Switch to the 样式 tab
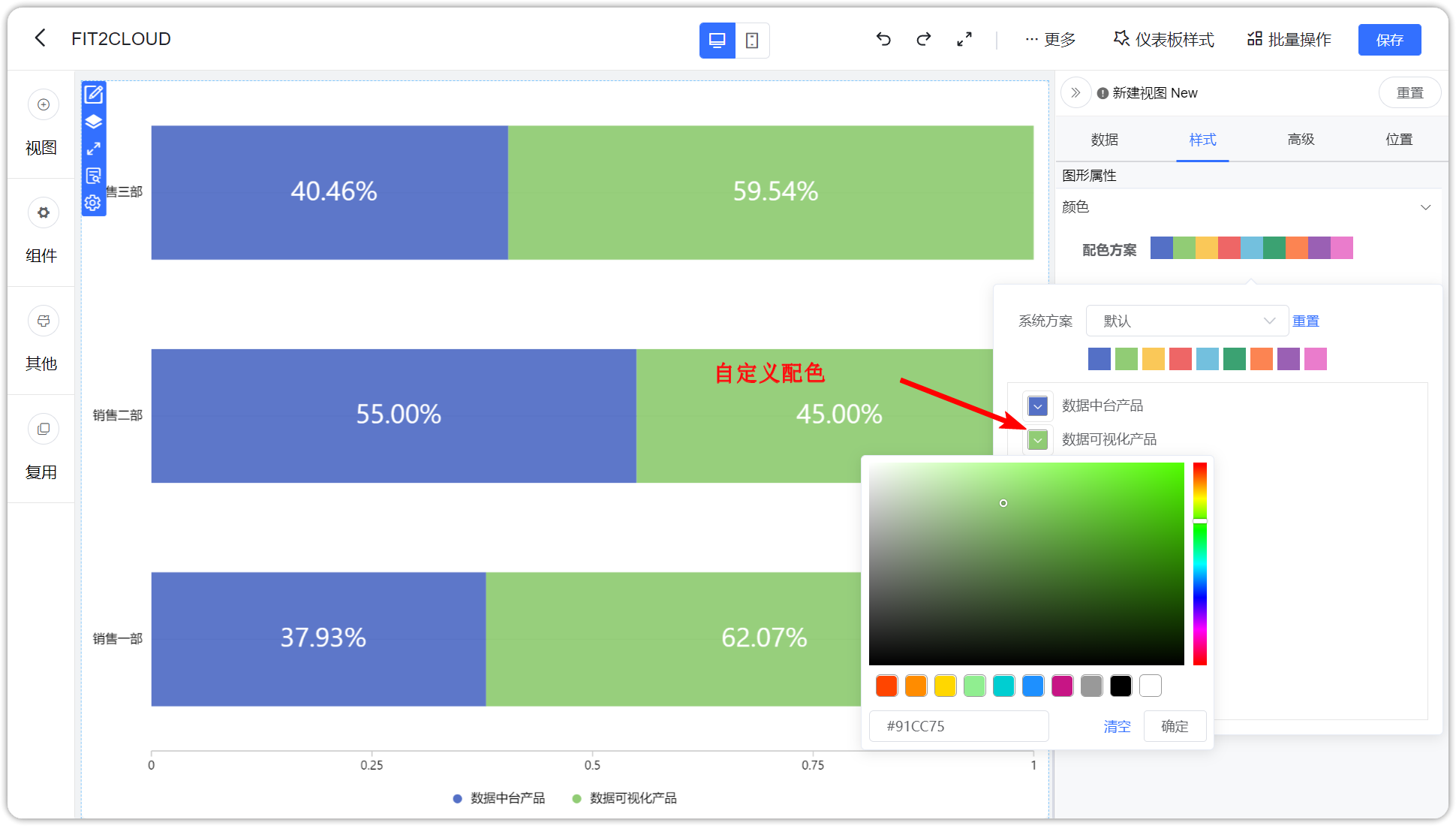The width and height of the screenshot is (1456, 826). (x=1202, y=140)
